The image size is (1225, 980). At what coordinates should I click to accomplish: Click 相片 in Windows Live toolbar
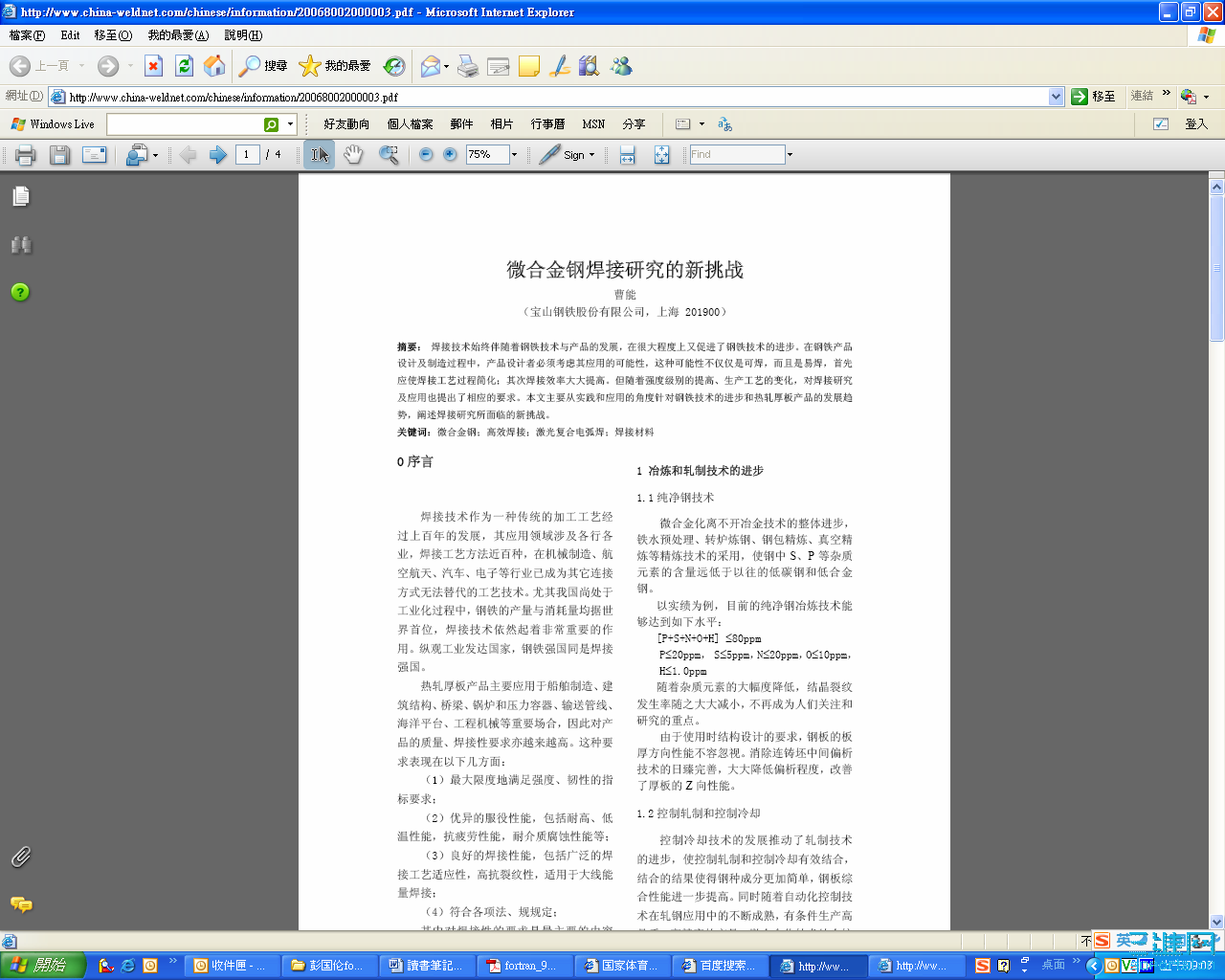coord(501,124)
